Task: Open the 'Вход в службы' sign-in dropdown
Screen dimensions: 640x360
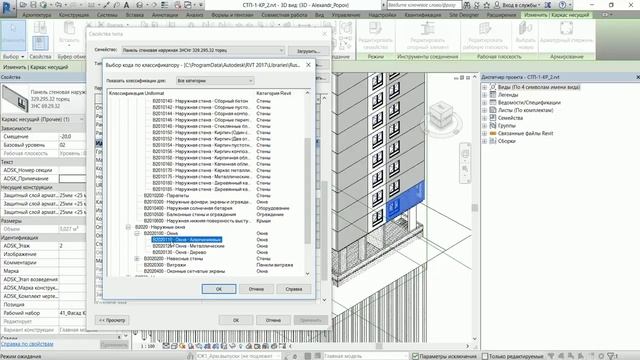Action: [x=519, y=5]
